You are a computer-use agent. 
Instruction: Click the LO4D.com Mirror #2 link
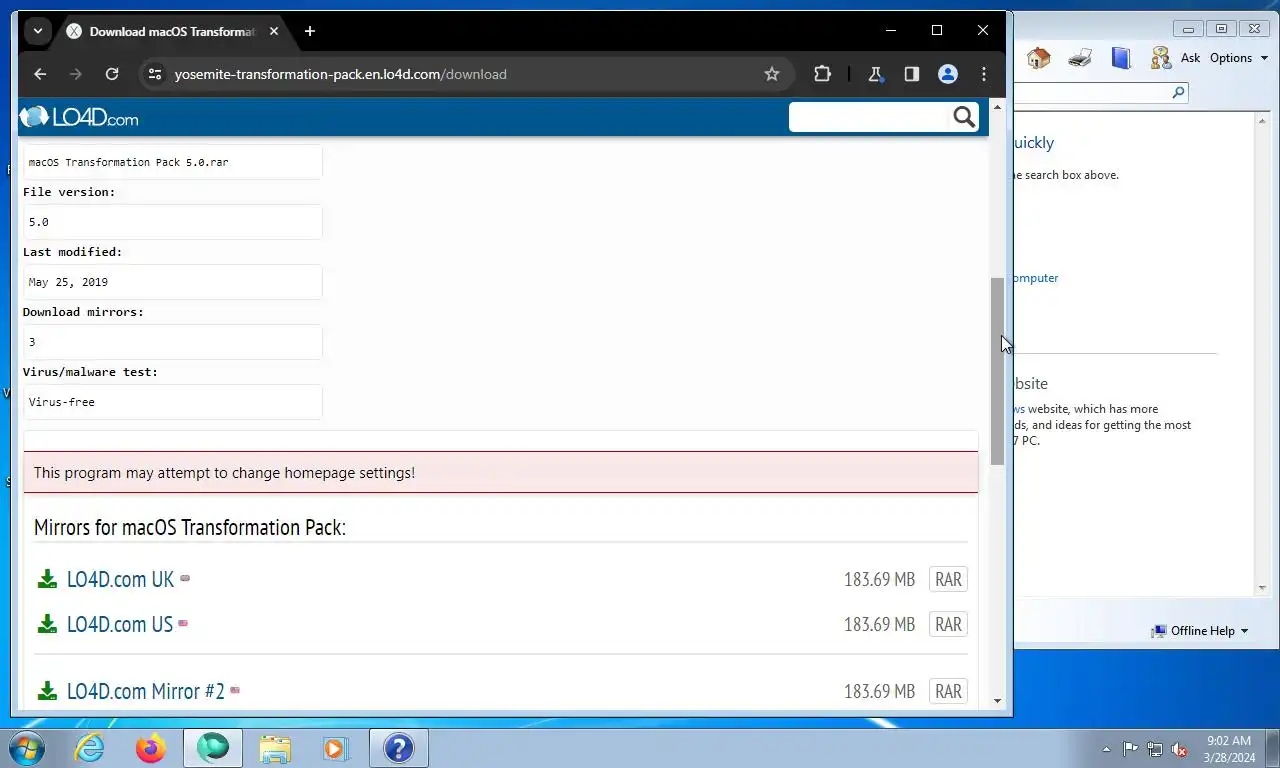(x=146, y=691)
